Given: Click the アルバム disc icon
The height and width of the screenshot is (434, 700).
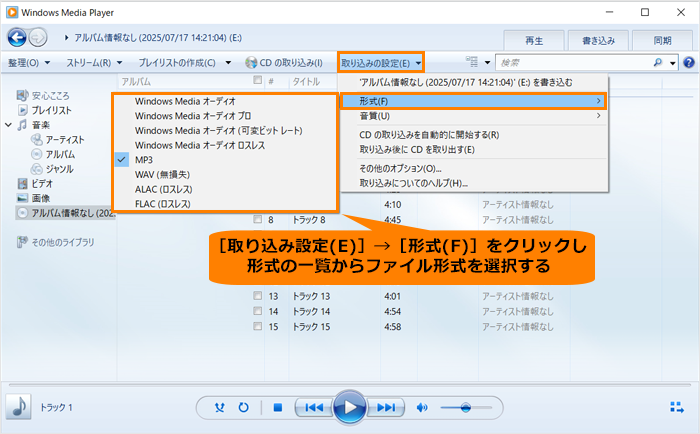Looking at the screenshot, I should [37, 154].
